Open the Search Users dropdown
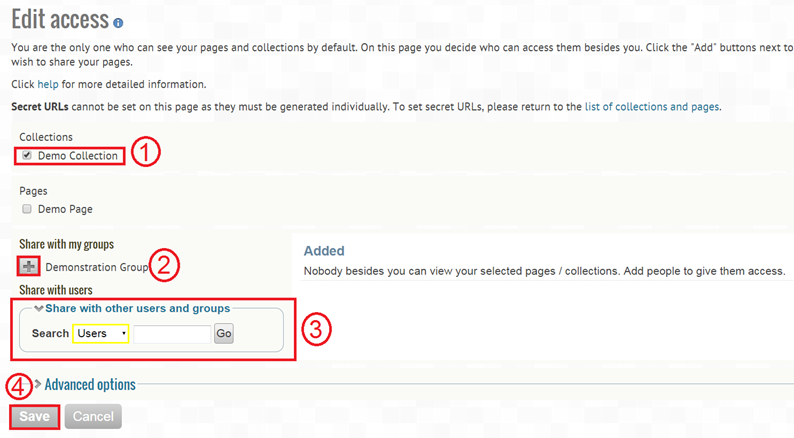Image resolution: width=794 pixels, height=438 pixels. [101, 333]
